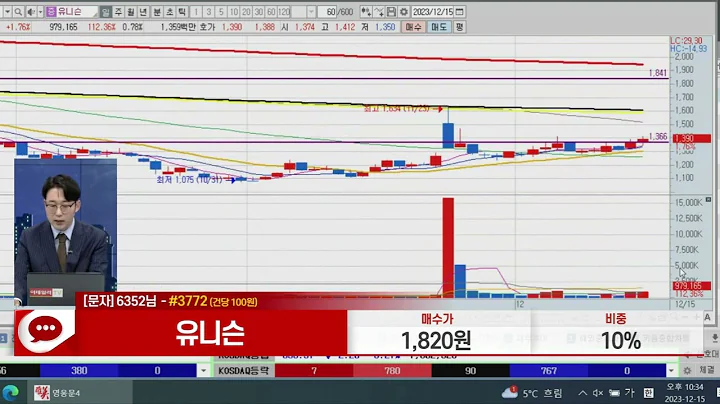Click the 380 blue cell in left bar
The width and height of the screenshot is (720, 404).
pos(79,370)
